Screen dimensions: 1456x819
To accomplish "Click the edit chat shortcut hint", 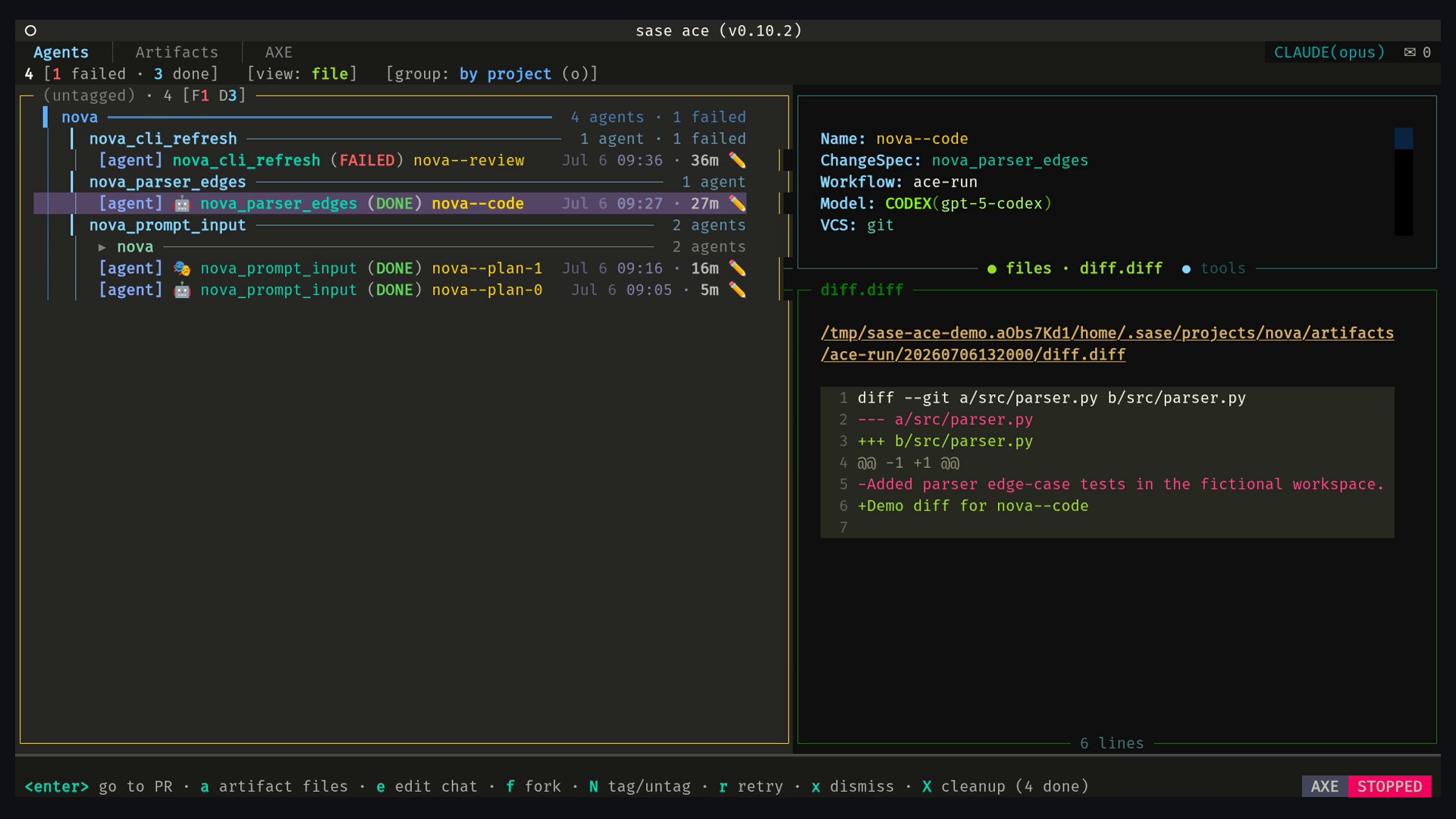I will (x=427, y=786).
